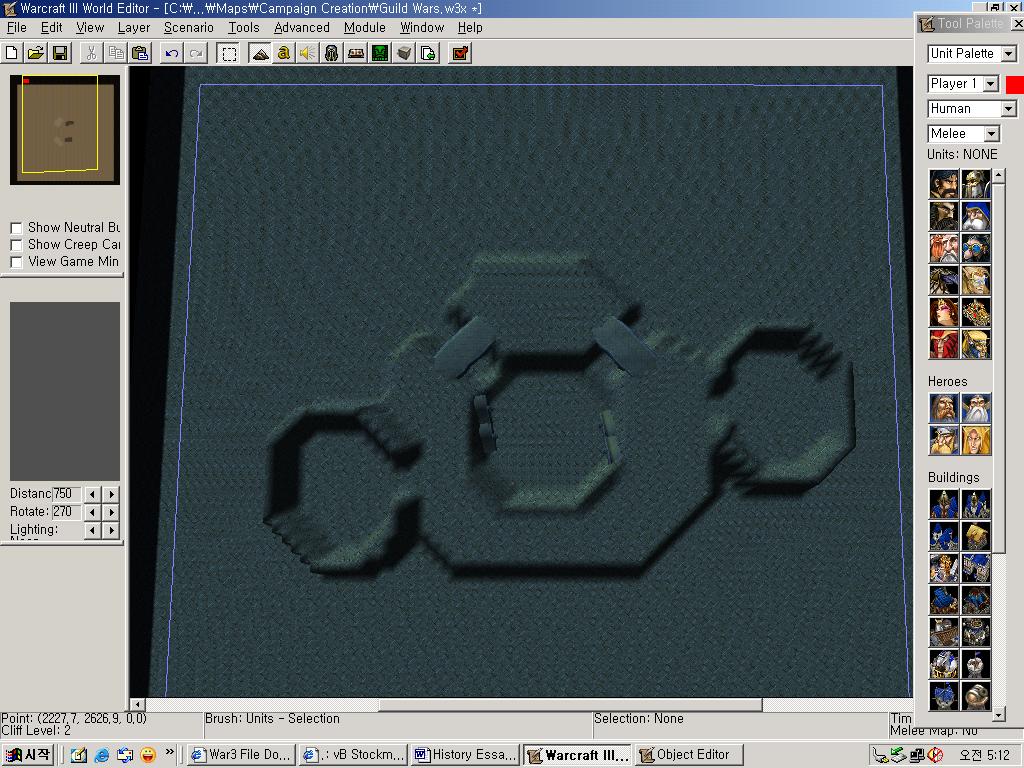
Task: Switch to the vB Stockm... browser window
Action: 354,755
